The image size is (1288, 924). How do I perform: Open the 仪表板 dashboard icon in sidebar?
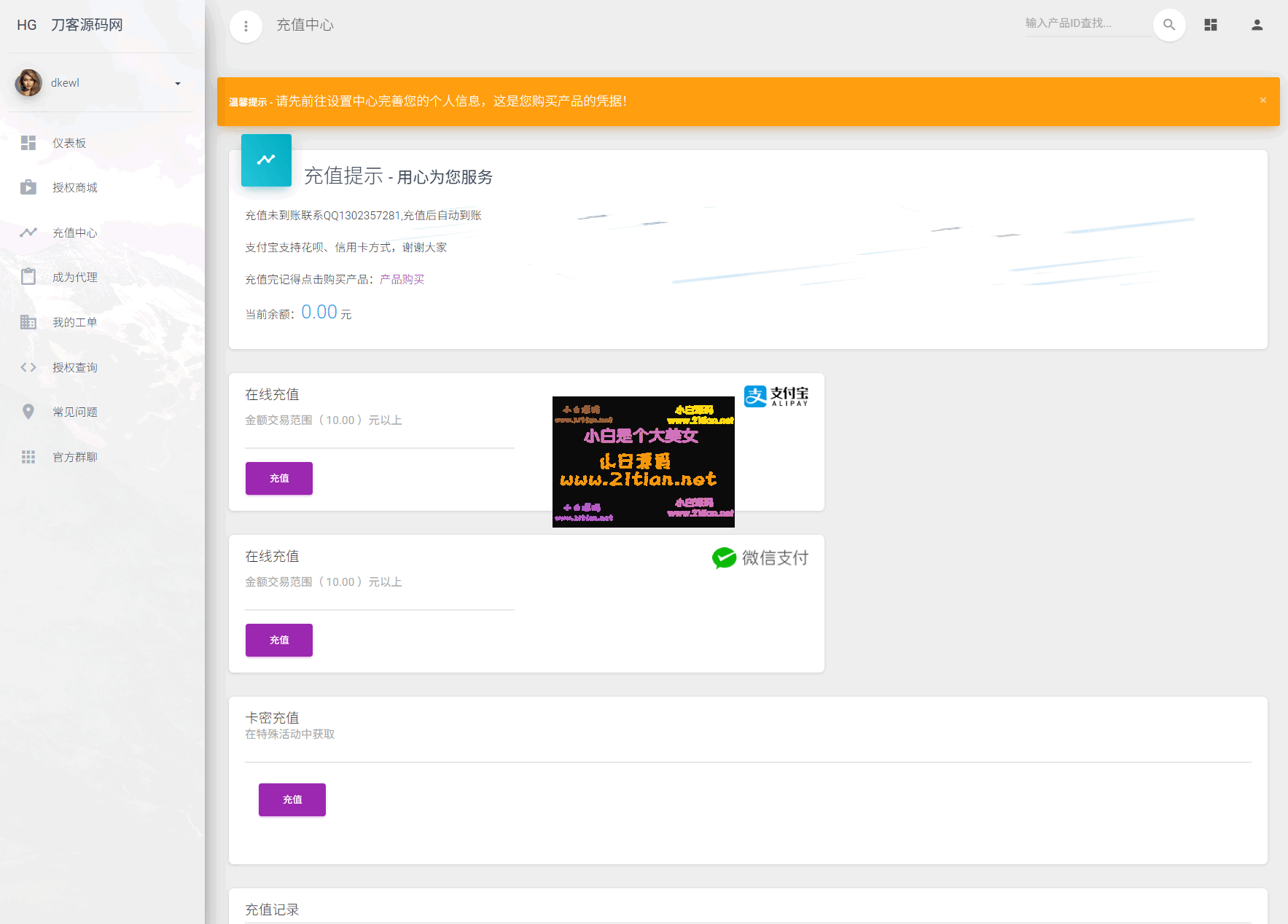point(28,143)
